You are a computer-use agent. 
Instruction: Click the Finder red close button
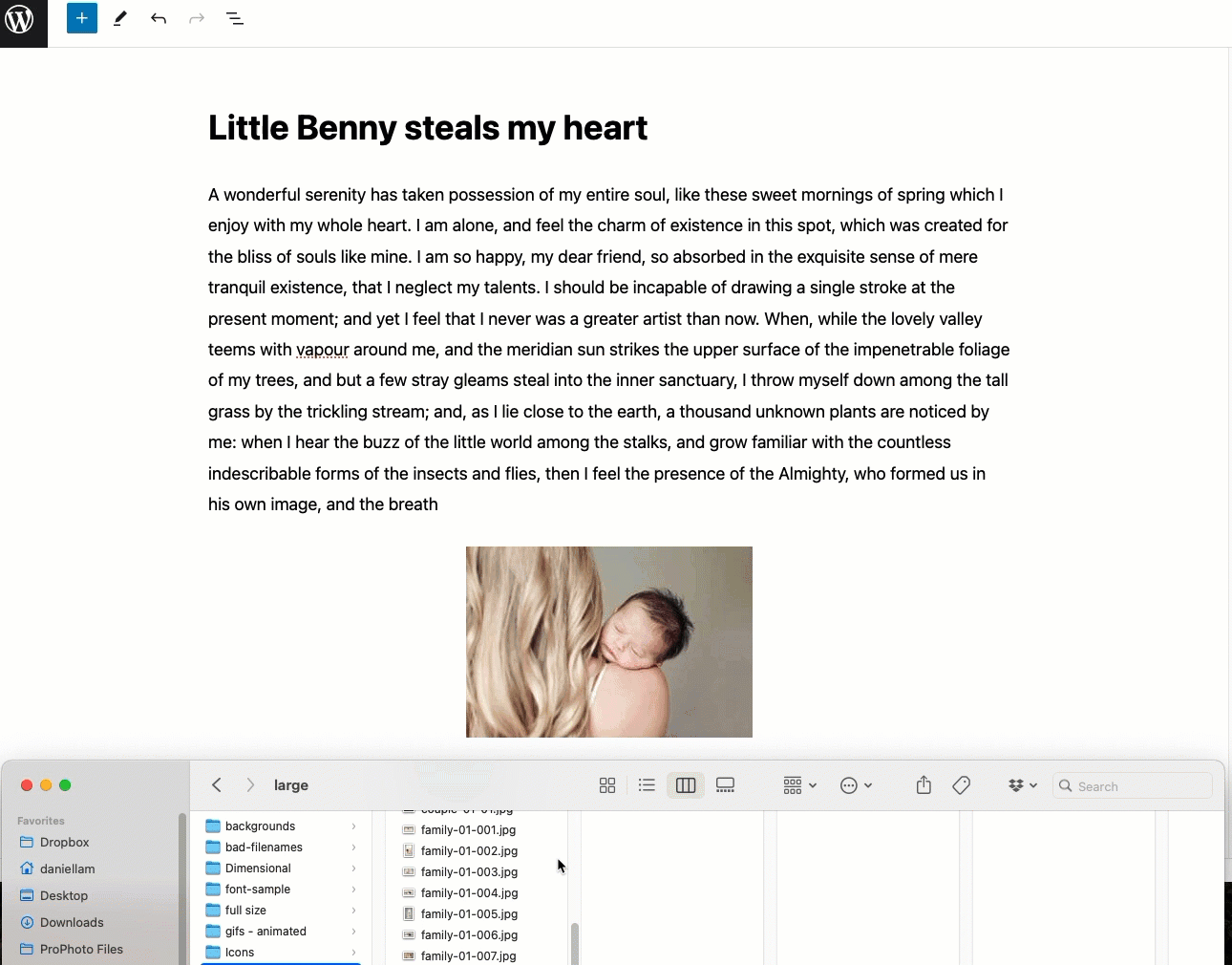[x=27, y=785]
